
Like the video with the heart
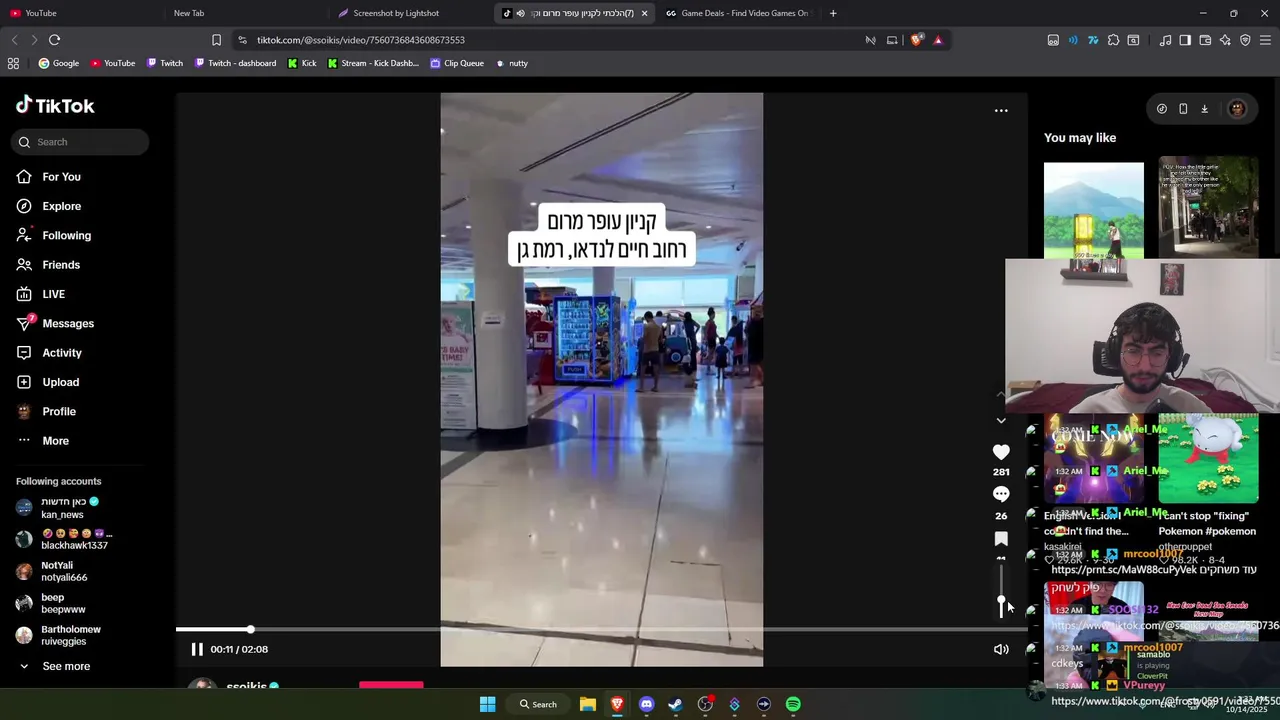coord(1001,452)
